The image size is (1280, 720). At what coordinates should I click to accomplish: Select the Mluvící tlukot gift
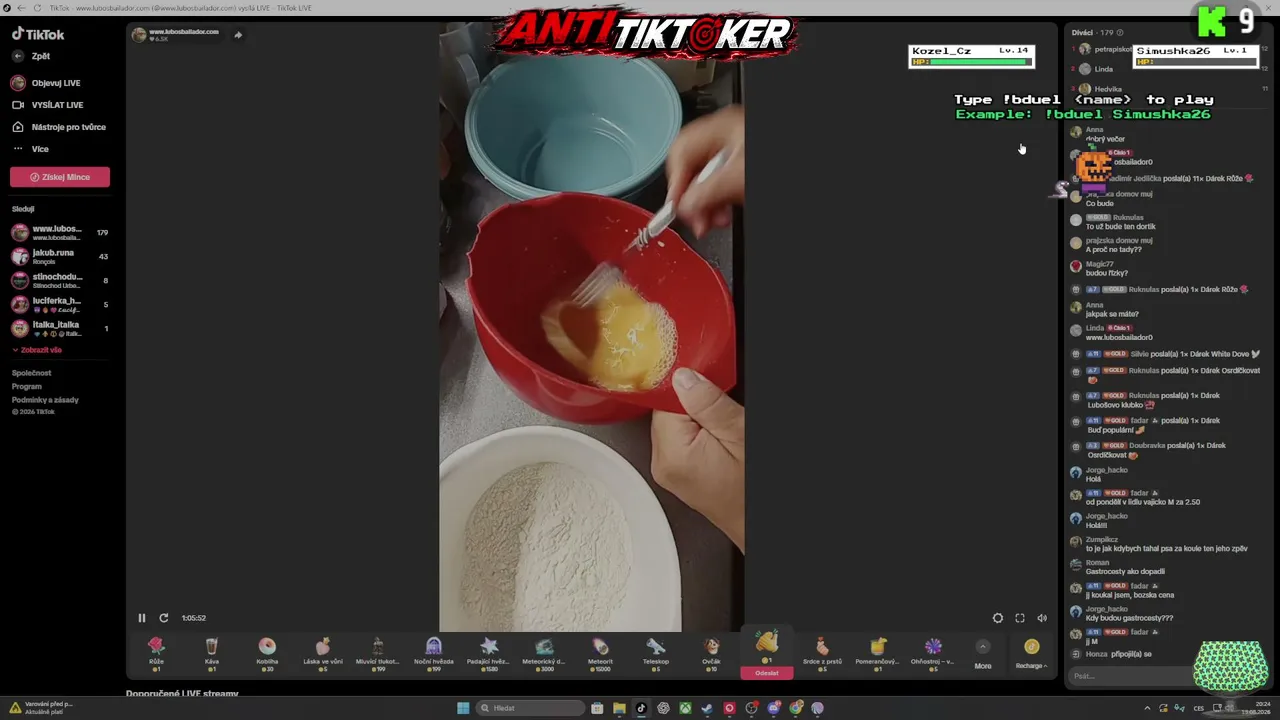378,654
